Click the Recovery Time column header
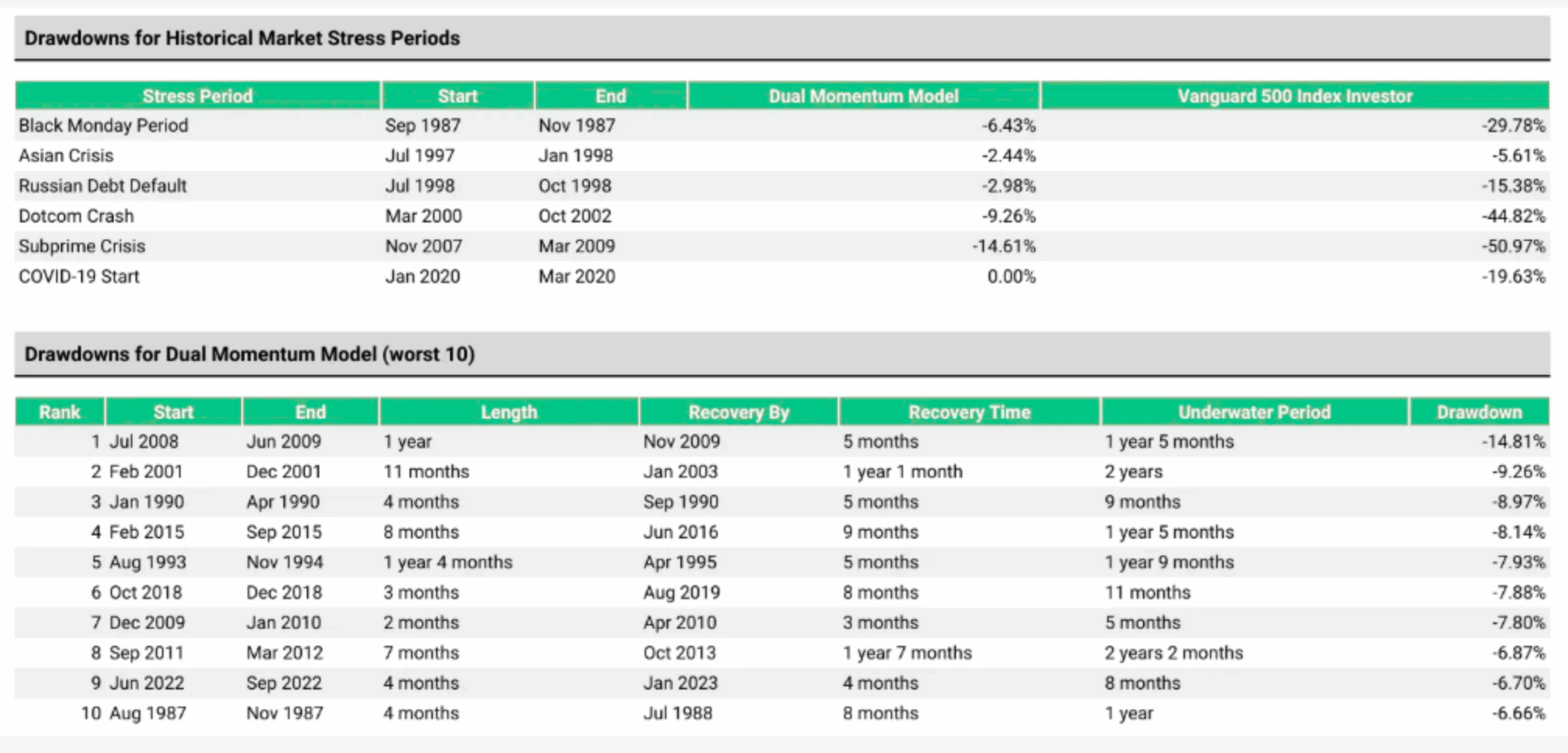Image resolution: width=1568 pixels, height=753 pixels. [969, 412]
